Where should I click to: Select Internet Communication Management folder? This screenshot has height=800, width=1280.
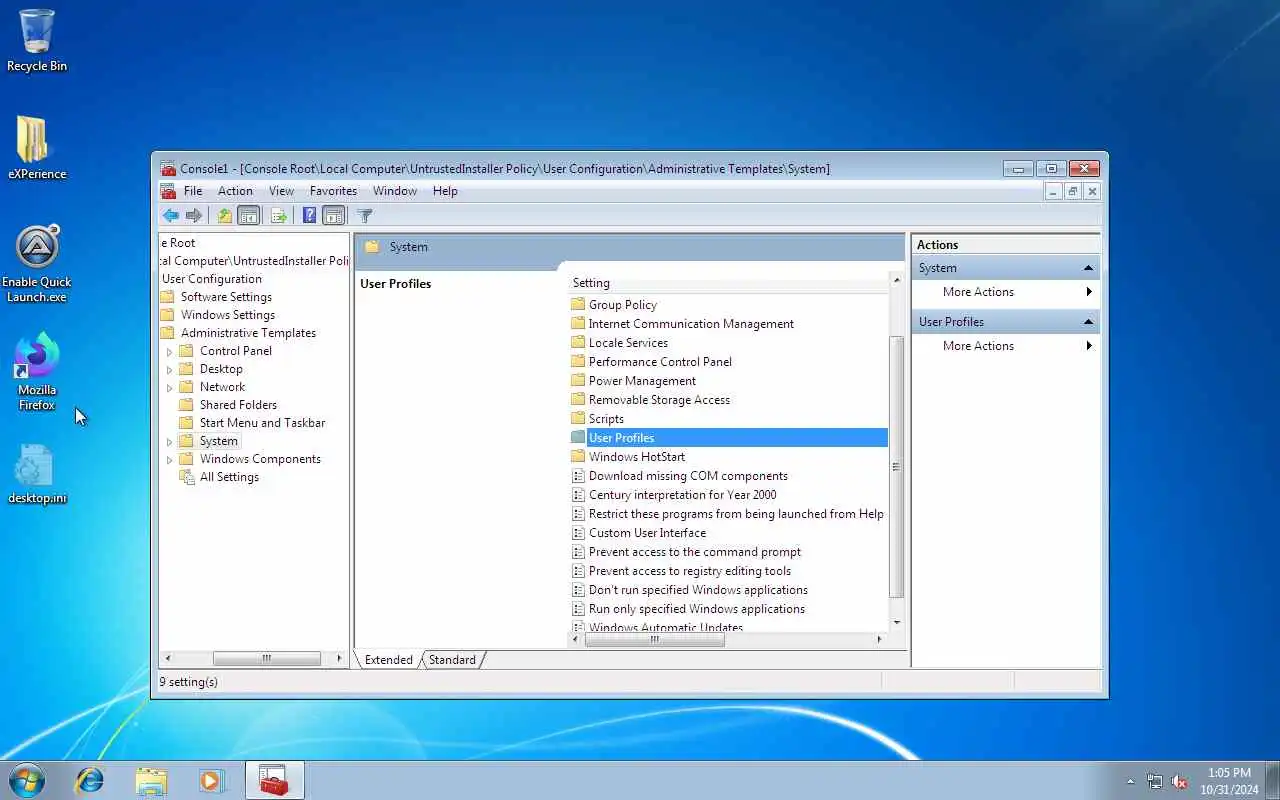691,324
